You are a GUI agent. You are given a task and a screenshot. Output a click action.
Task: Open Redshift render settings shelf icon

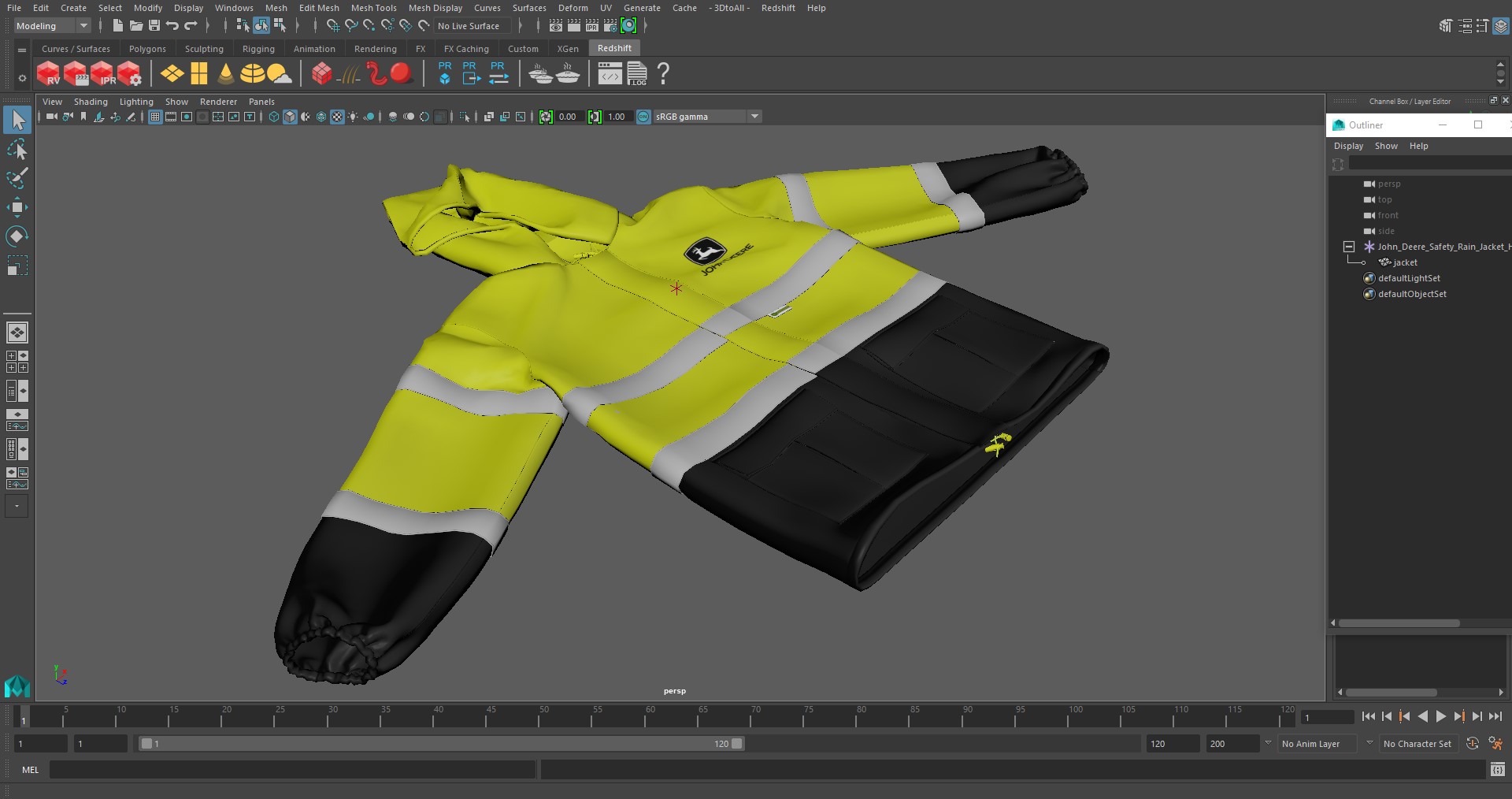click(129, 74)
